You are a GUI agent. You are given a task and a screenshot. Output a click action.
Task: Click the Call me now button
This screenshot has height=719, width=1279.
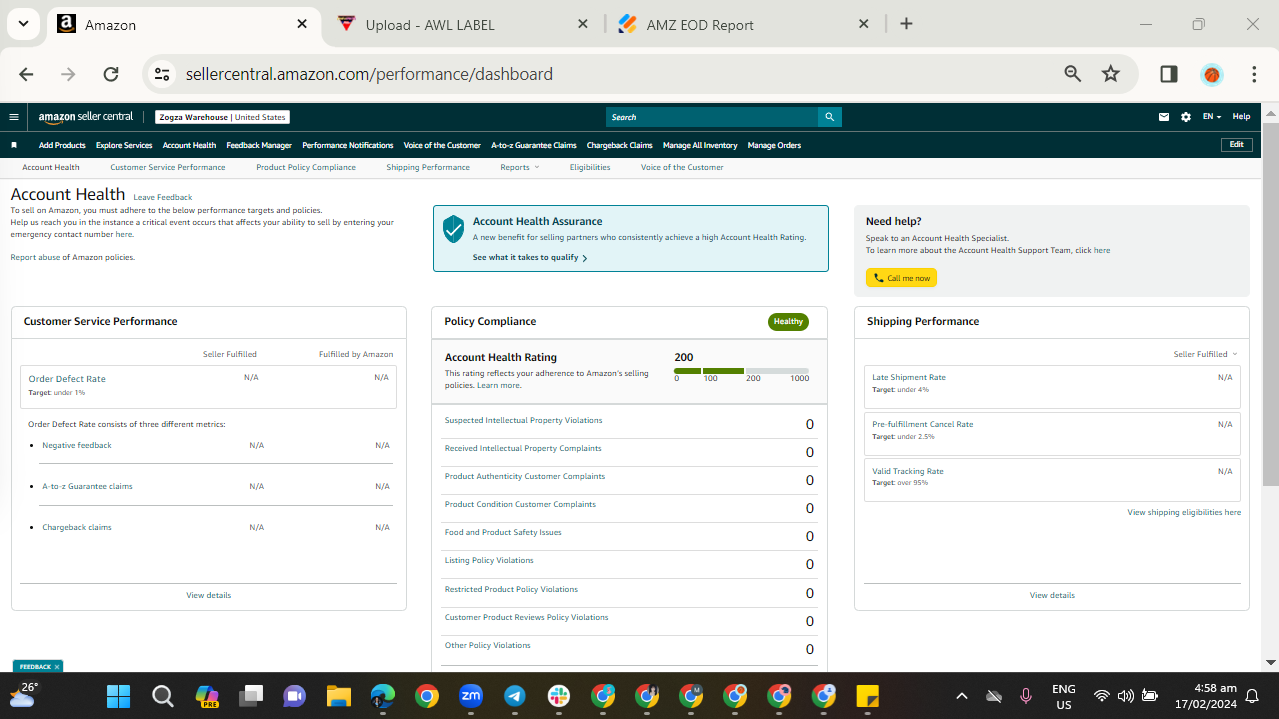pos(901,278)
